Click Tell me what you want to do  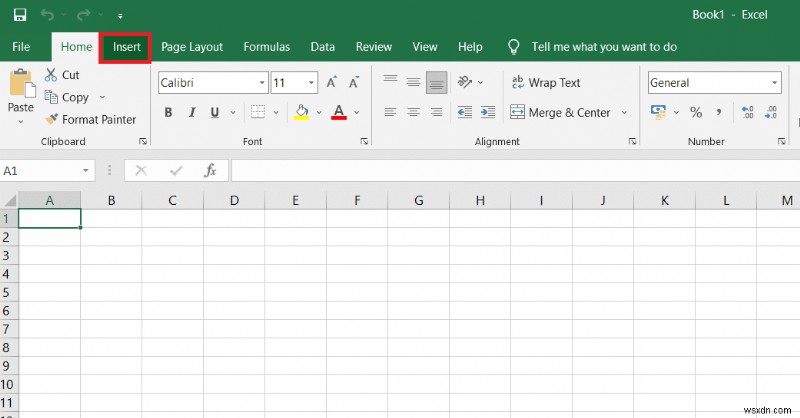(x=604, y=47)
